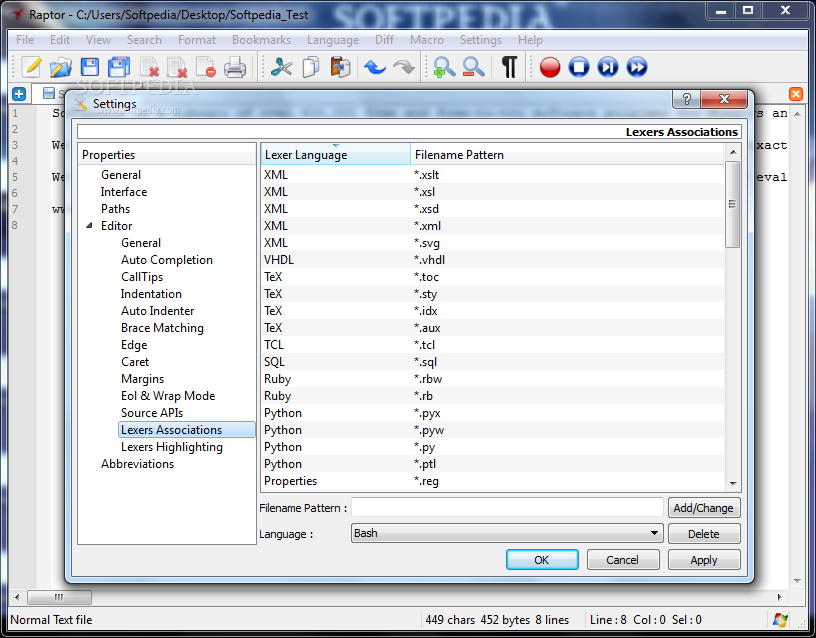Select the TeX *.sty row
The height and width of the screenshot is (638, 816).
pyautogui.click(x=492, y=294)
